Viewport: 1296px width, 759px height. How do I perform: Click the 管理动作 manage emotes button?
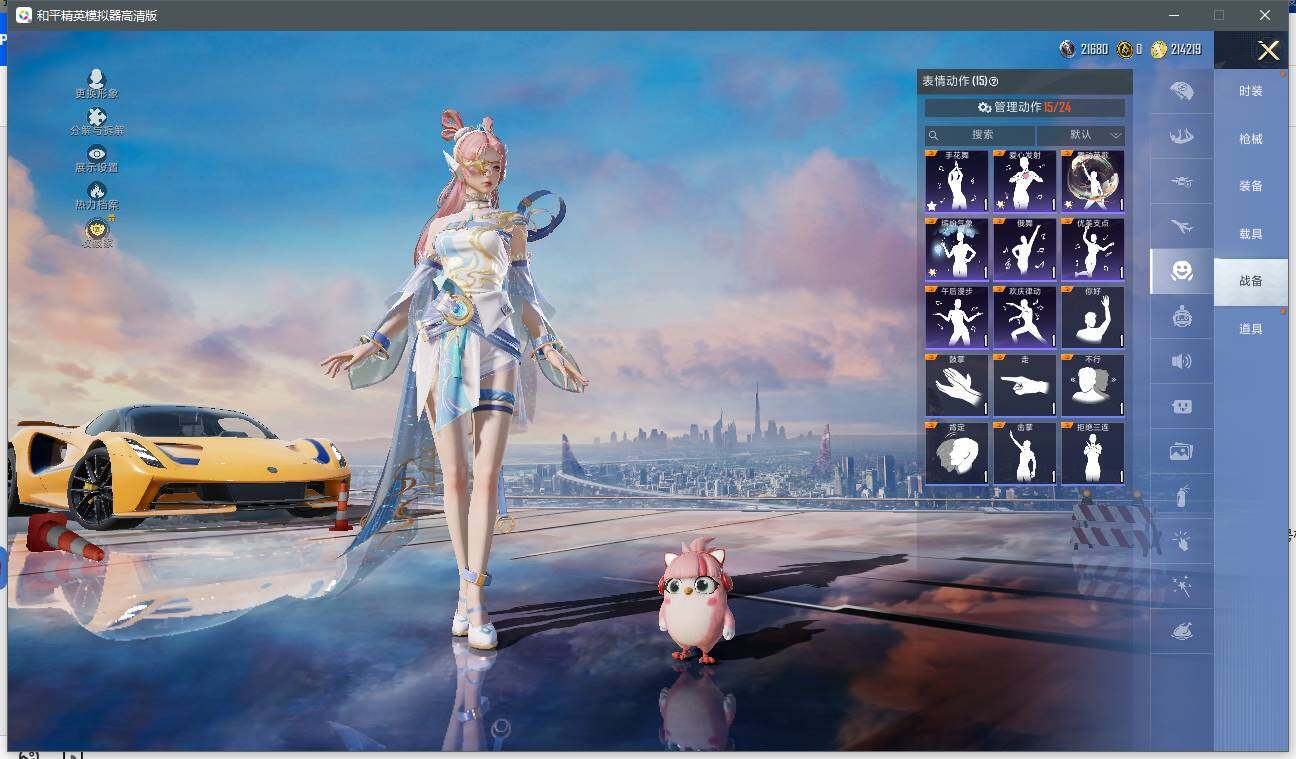1025,107
